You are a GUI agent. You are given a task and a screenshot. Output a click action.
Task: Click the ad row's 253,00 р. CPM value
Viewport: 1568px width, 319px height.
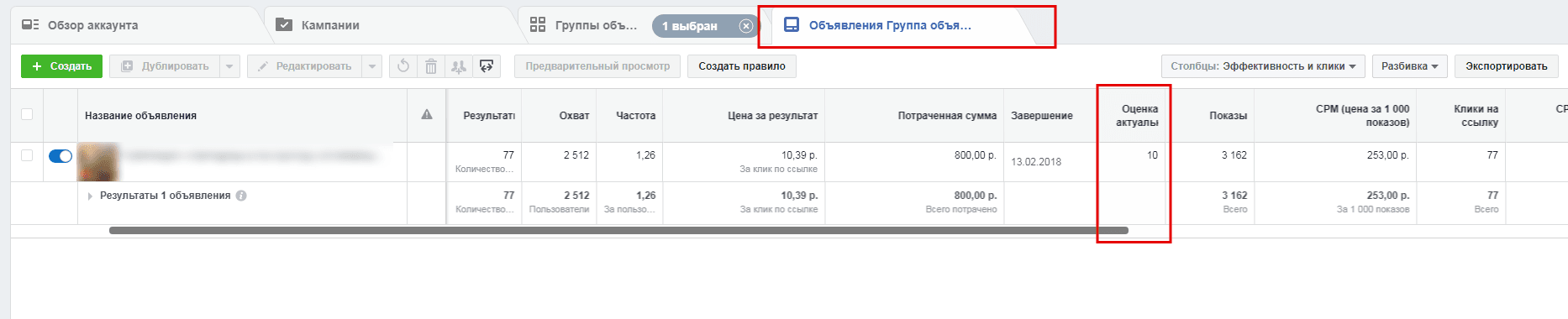pos(1388,155)
